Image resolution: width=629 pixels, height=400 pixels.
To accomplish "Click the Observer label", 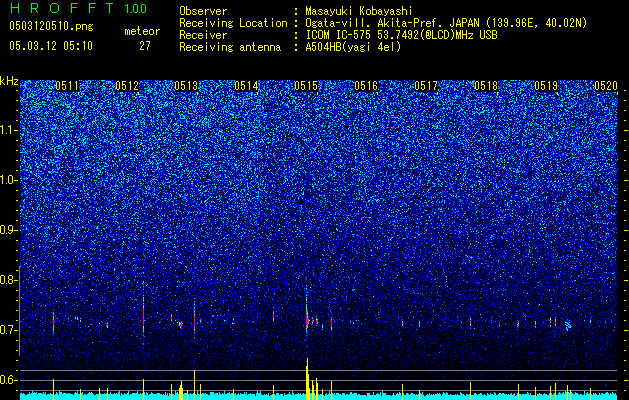I will tap(203, 11).
